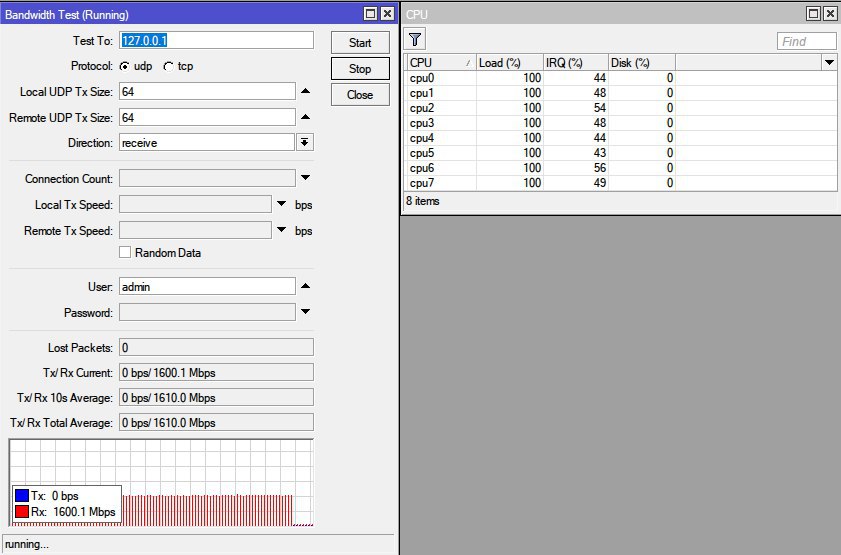Select the cpu3 row
This screenshot has width=841, height=555.
tap(620, 123)
